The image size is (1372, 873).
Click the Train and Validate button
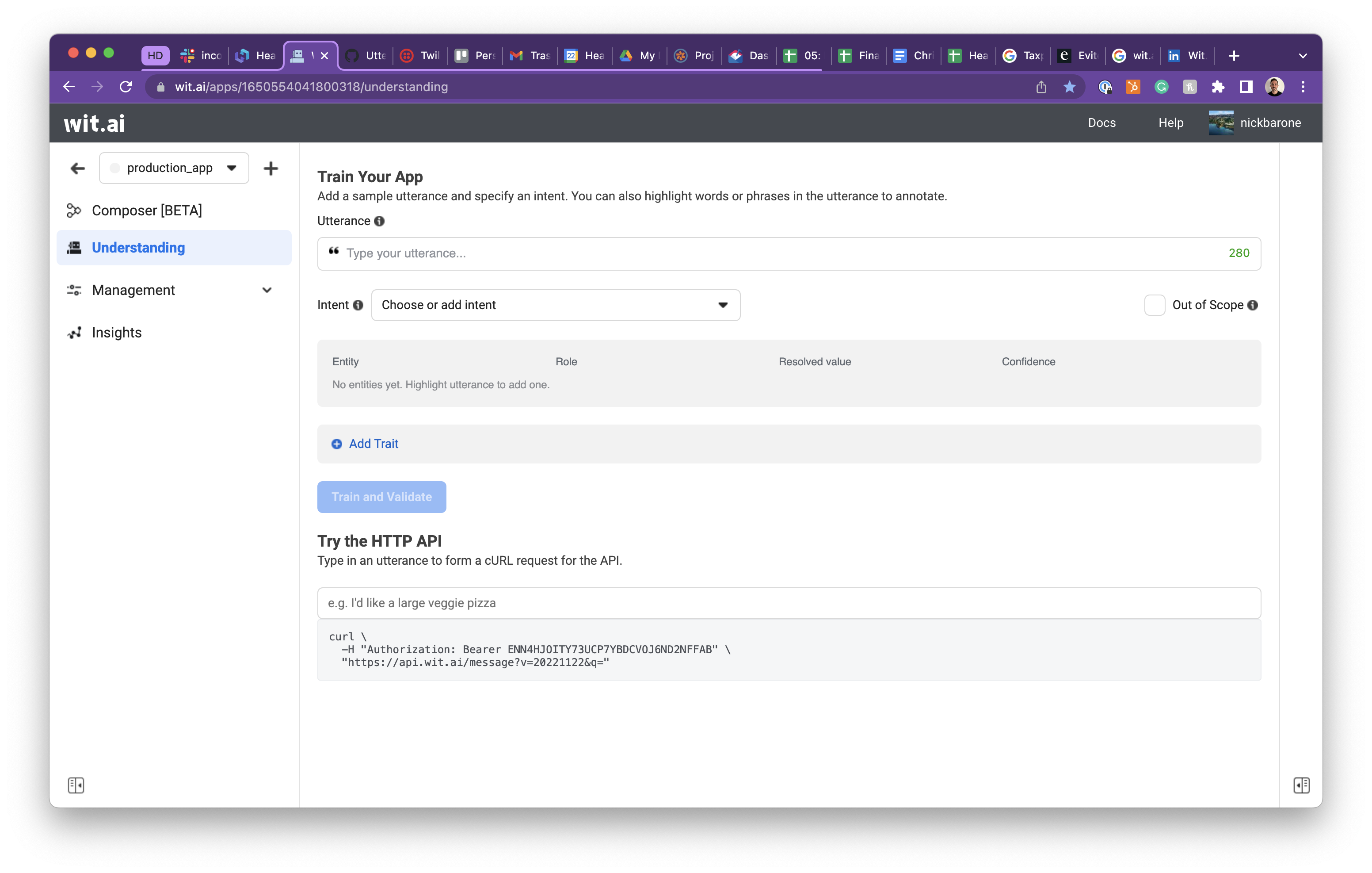point(381,497)
